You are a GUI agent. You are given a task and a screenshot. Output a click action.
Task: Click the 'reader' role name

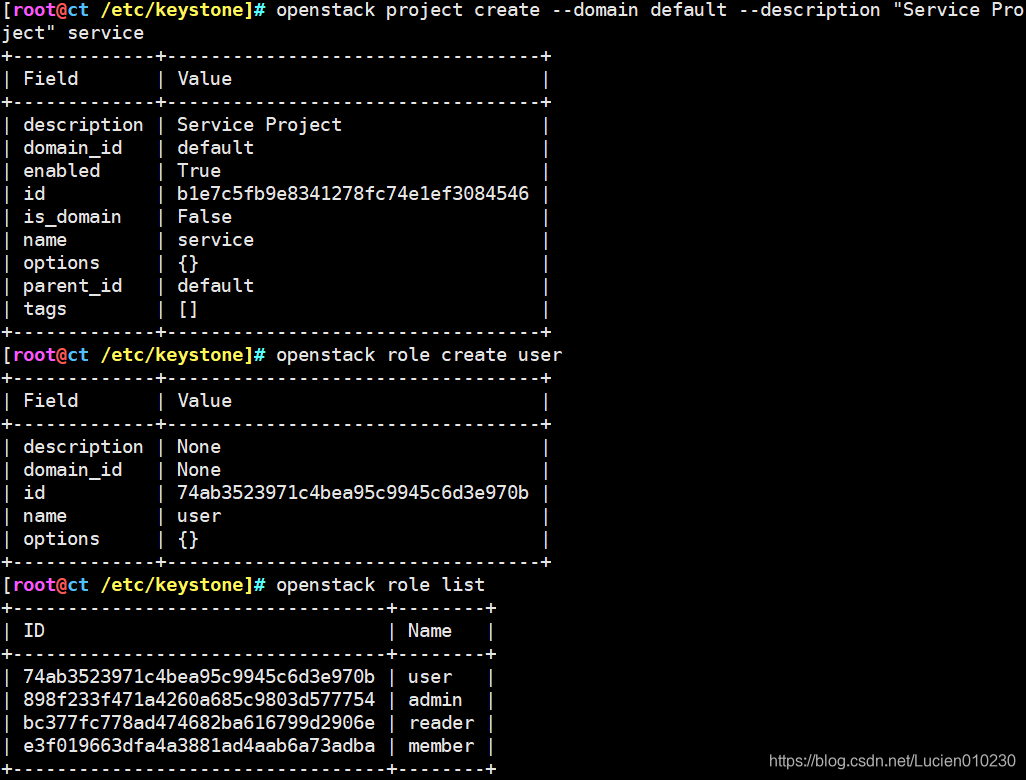441,722
